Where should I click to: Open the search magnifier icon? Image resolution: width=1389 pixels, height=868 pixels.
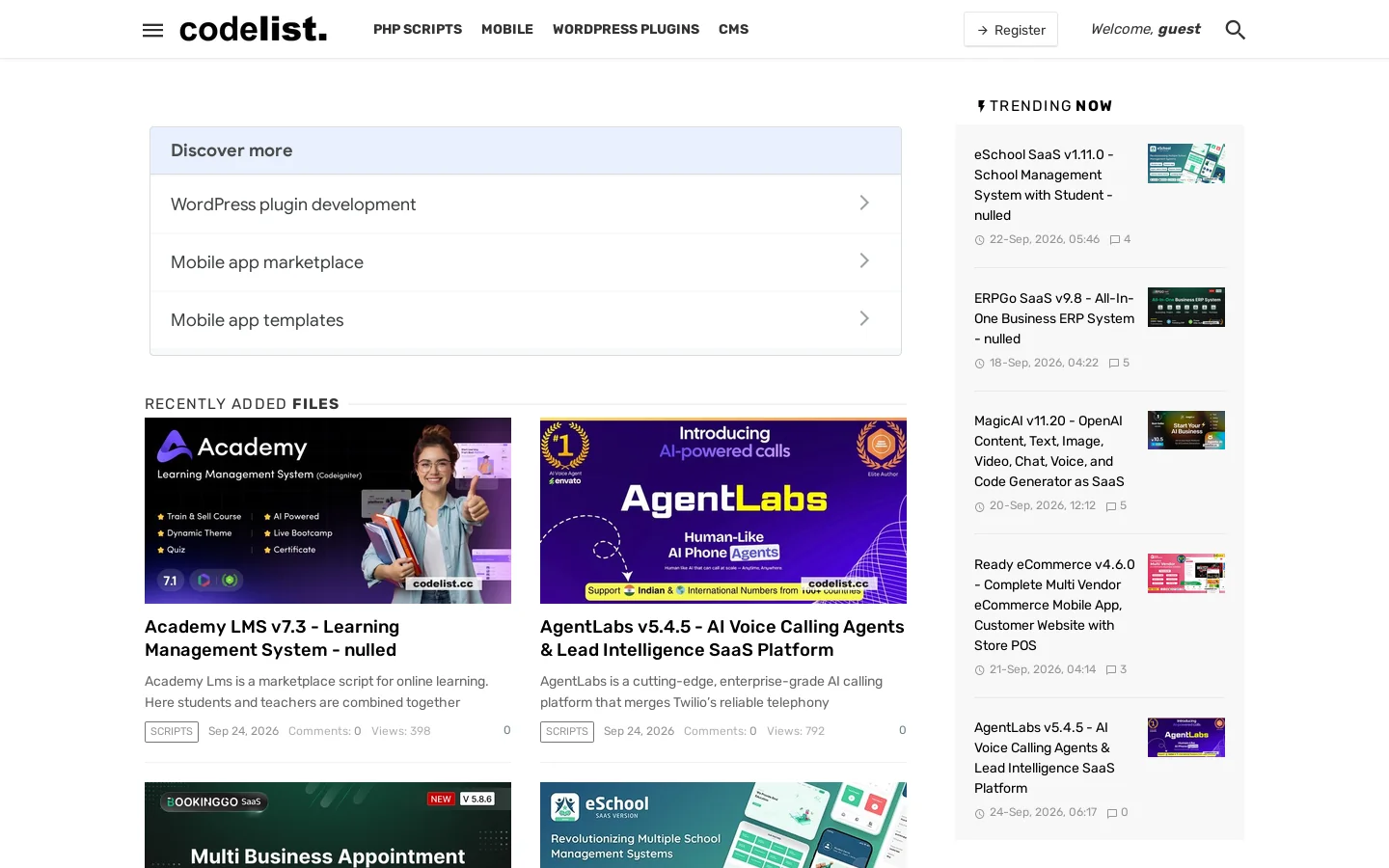click(1235, 30)
